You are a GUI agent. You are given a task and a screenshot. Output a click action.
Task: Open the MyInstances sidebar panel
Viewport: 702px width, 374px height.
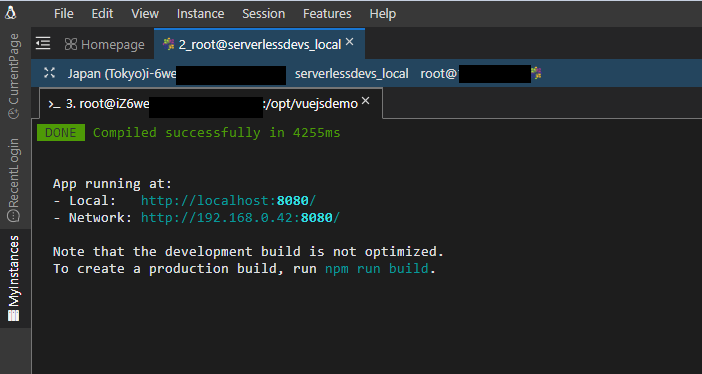click(14, 278)
